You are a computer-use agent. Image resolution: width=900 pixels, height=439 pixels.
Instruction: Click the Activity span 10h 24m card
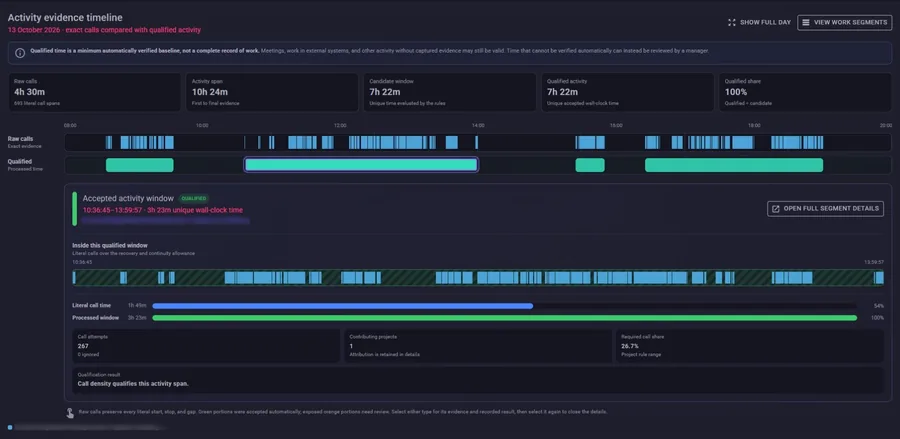pos(272,92)
